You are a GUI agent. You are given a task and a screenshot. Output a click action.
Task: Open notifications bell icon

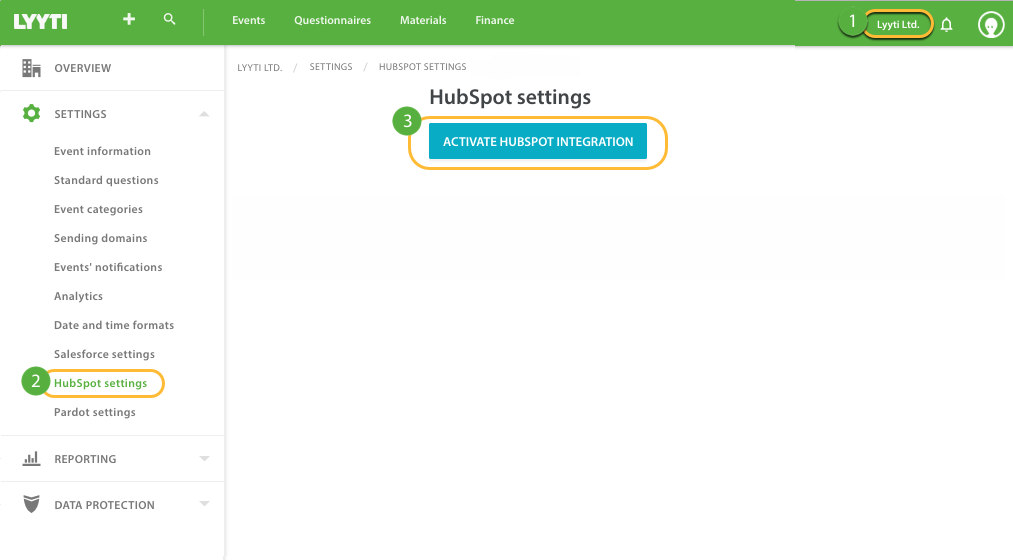[x=946, y=25]
